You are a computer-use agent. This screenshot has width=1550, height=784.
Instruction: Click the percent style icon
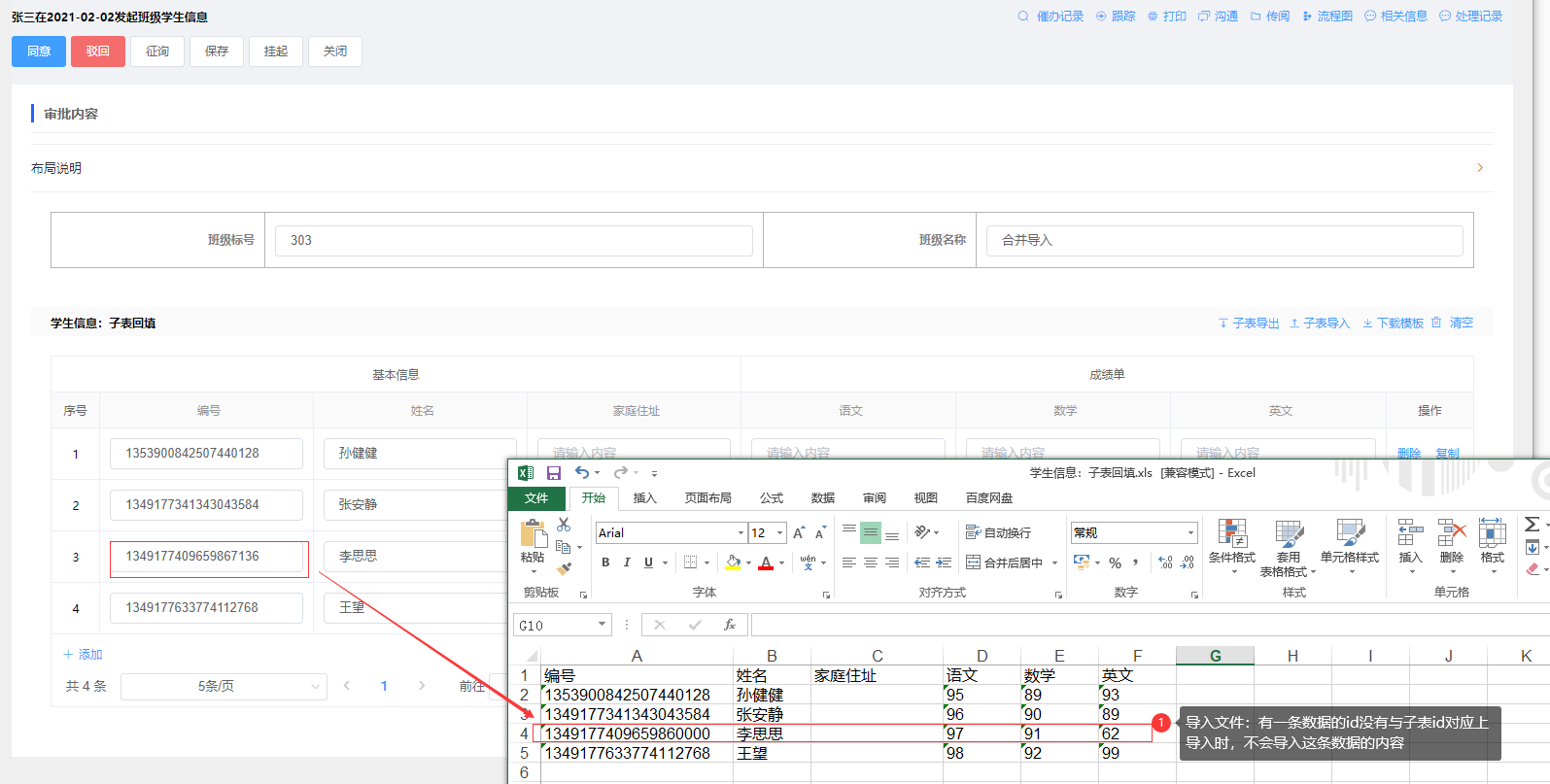1115,562
